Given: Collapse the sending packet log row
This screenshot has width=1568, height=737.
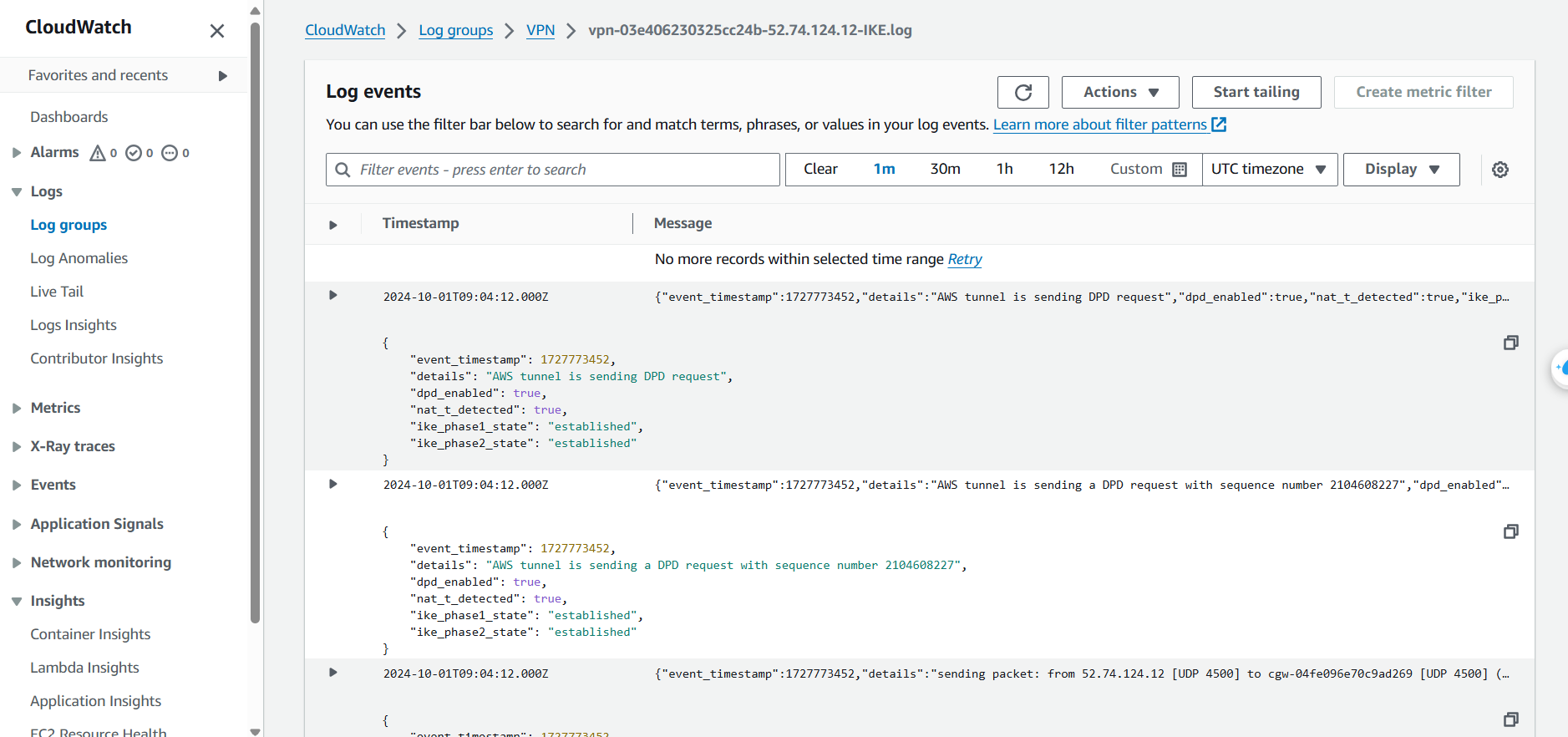Looking at the screenshot, I should 333,672.
